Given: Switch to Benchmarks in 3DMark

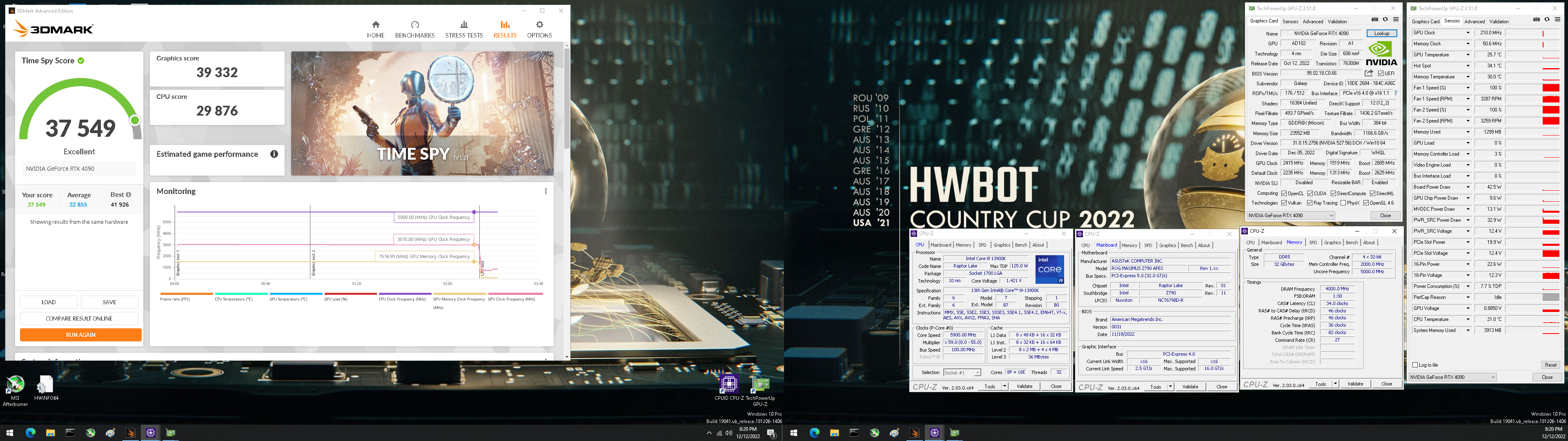Looking at the screenshot, I should [x=414, y=29].
